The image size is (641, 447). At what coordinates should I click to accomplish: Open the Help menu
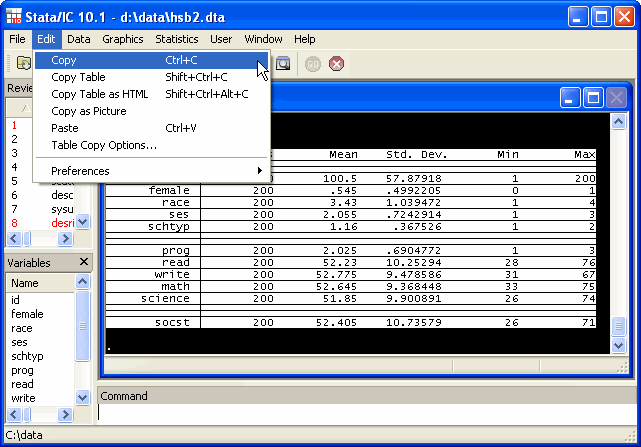point(305,39)
